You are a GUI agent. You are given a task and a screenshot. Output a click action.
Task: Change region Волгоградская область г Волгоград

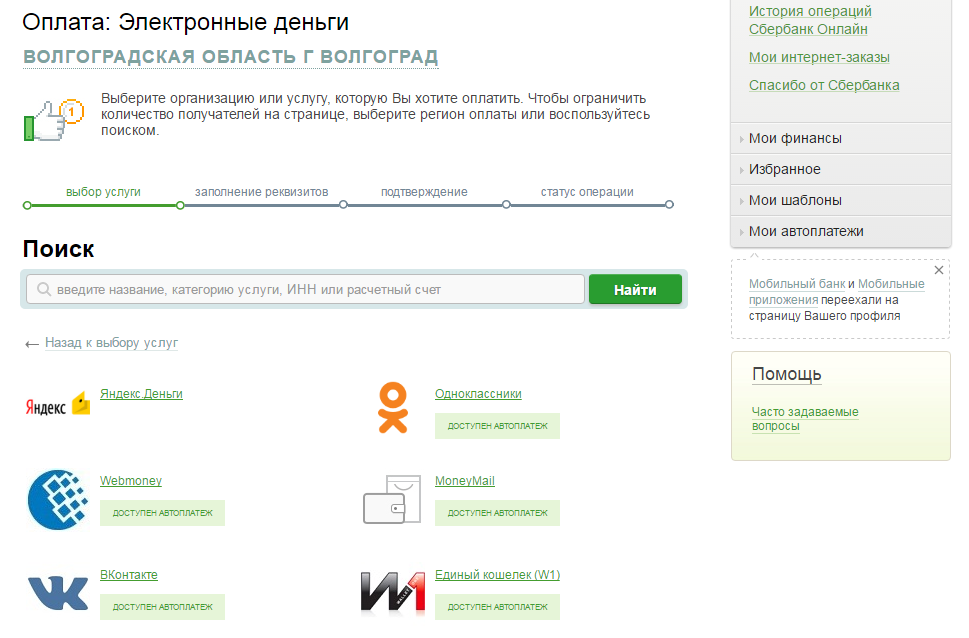point(230,57)
